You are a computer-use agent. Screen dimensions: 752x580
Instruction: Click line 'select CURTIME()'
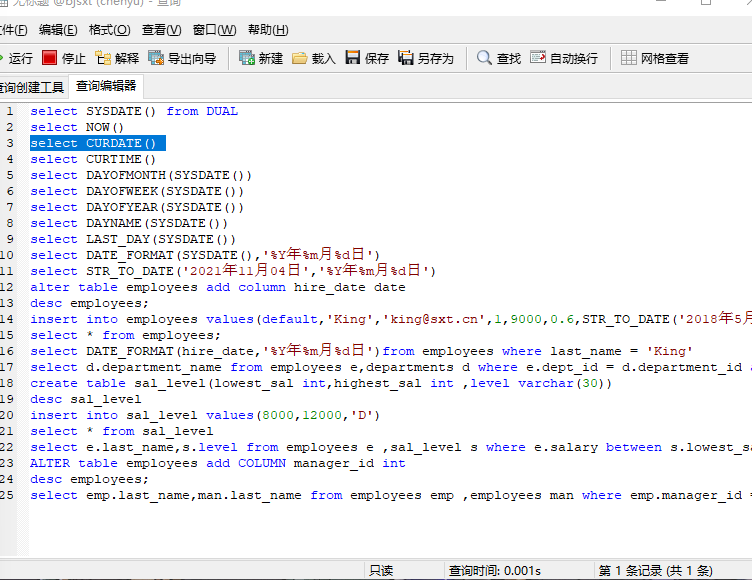[93, 159]
